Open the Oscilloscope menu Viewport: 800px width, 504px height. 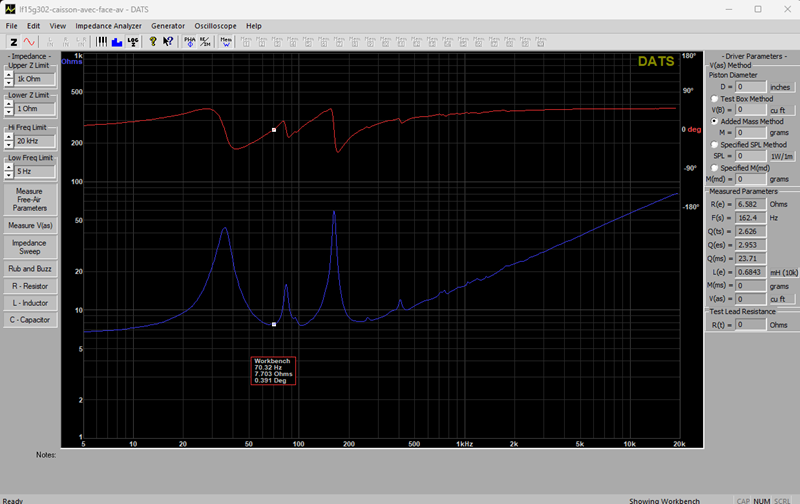coord(215,26)
